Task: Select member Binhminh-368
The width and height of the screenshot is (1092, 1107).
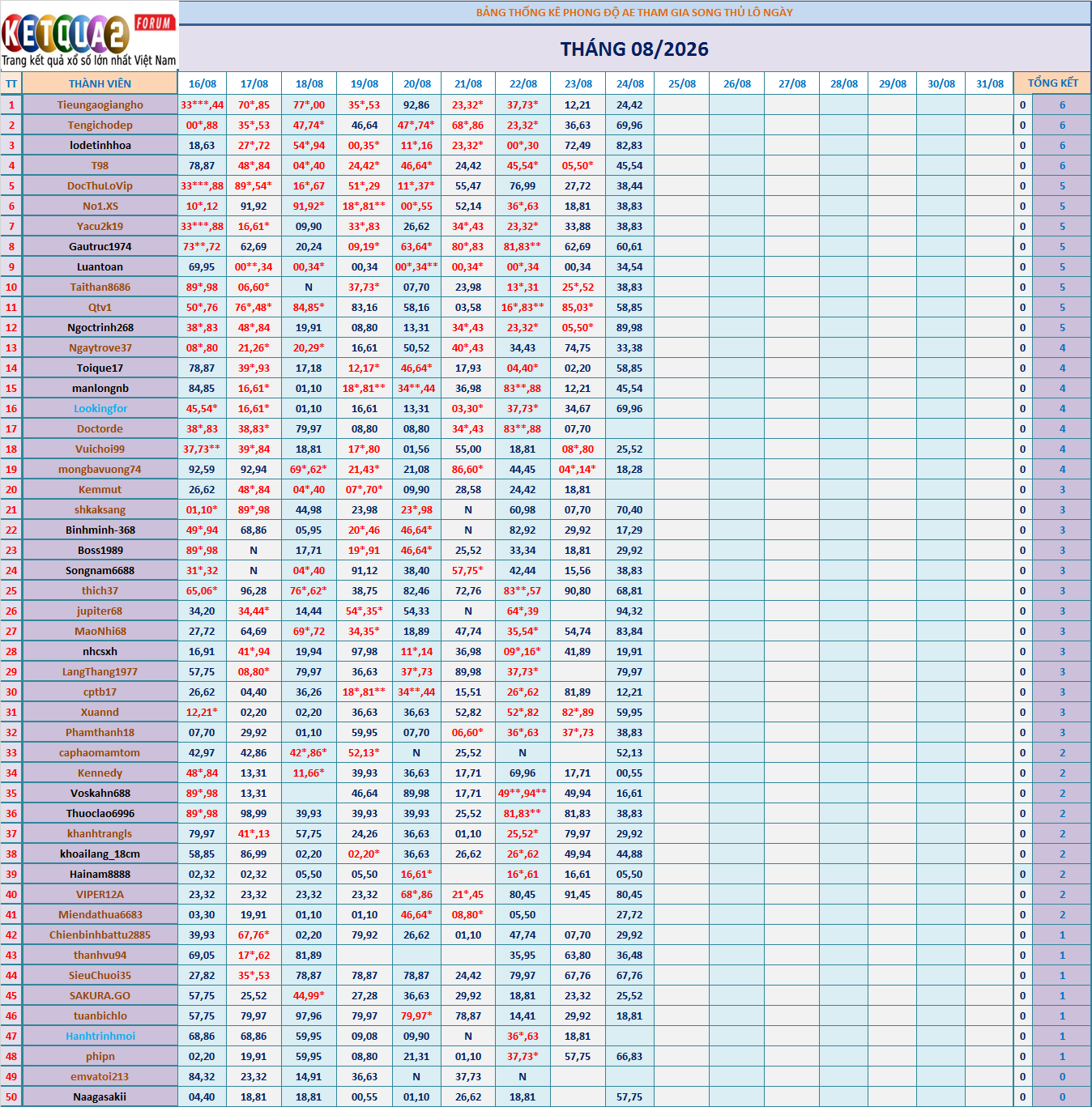Action: pos(100,530)
